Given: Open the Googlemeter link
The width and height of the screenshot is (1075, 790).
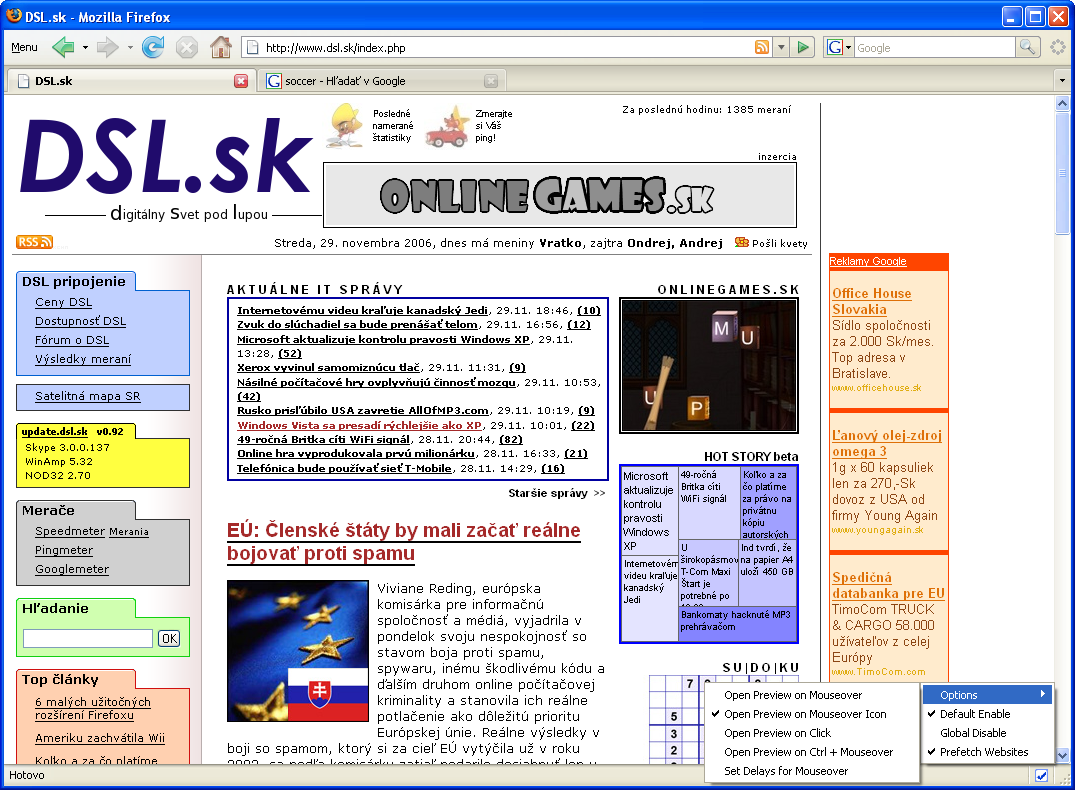Looking at the screenshot, I should (72, 569).
